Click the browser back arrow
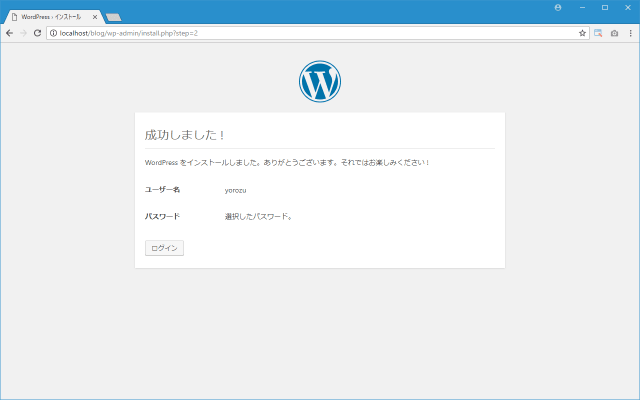The width and height of the screenshot is (640, 400). [x=9, y=33]
